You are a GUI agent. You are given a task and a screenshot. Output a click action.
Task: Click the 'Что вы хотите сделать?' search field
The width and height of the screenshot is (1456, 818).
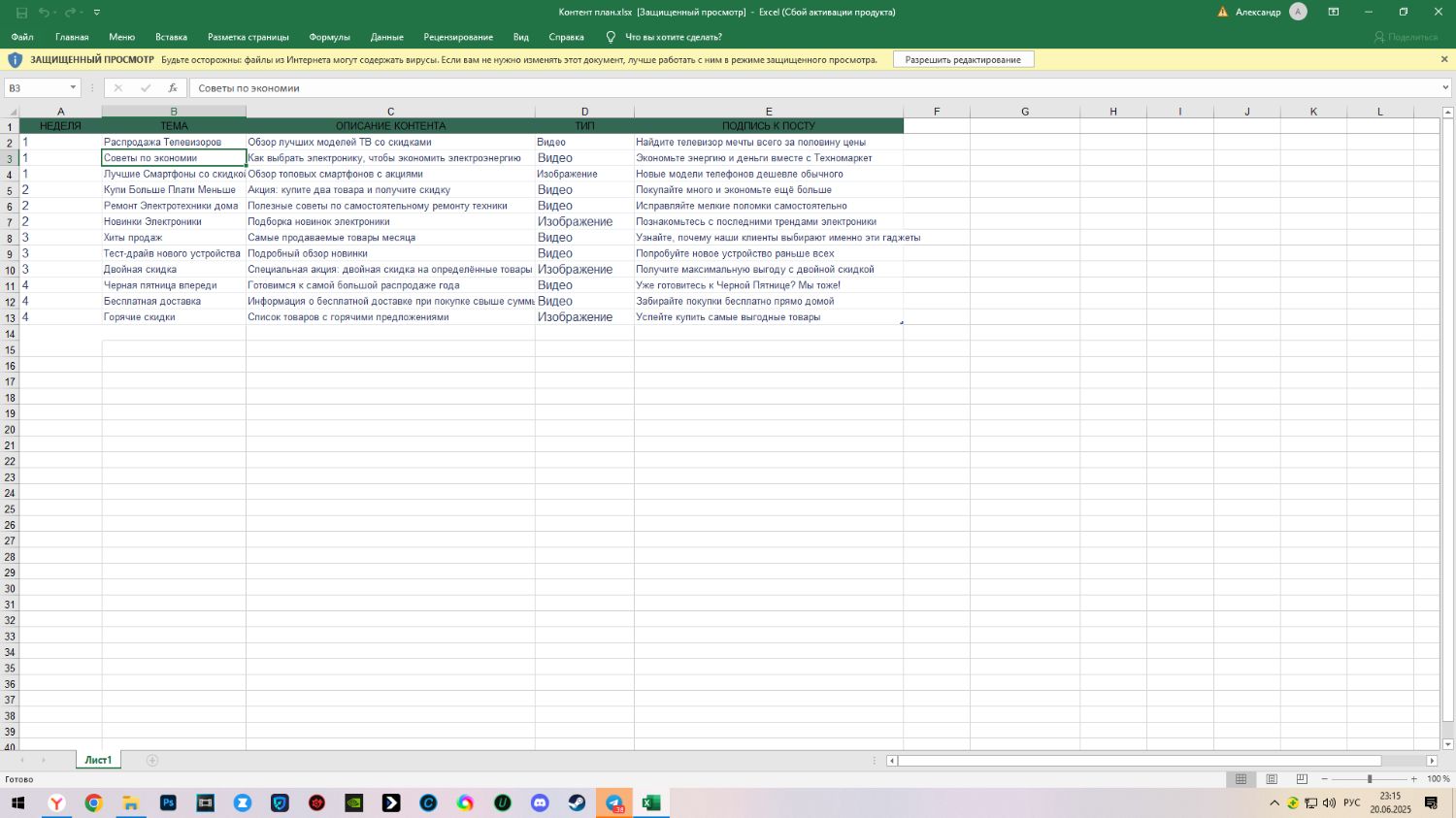[x=674, y=37]
